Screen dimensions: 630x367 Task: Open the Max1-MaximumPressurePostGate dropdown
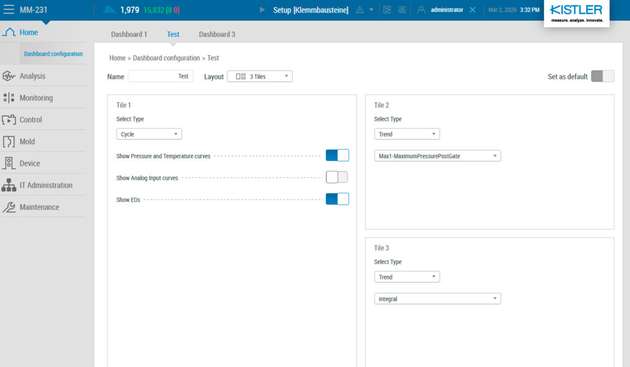click(x=438, y=156)
